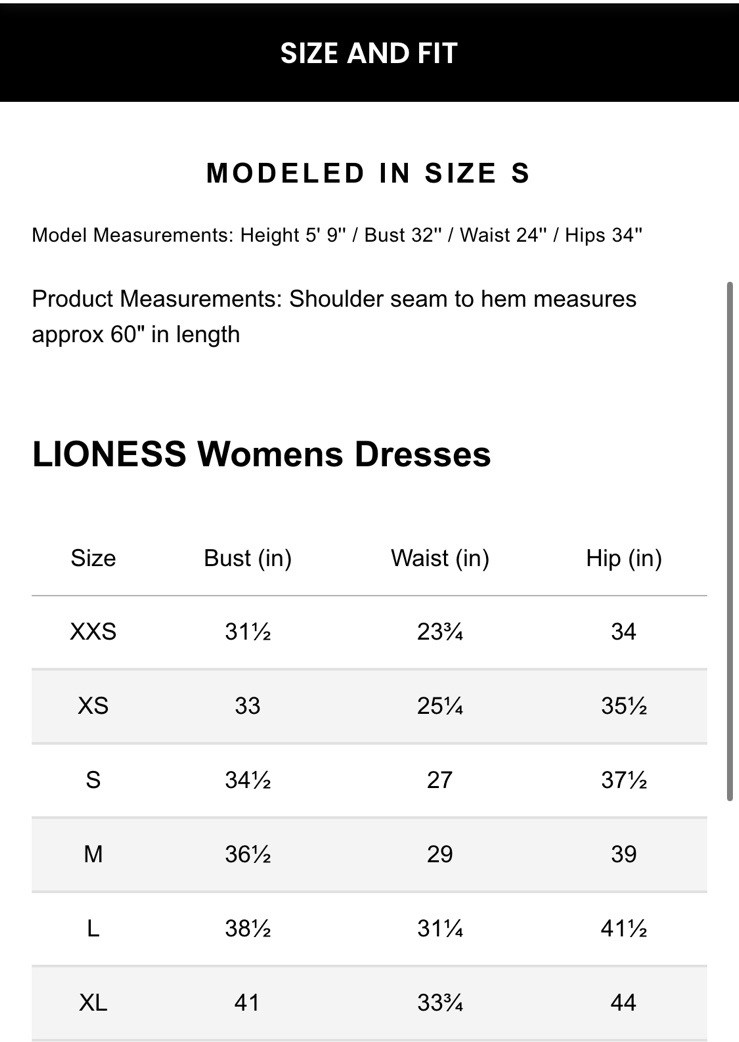Select the XS size row label
Image resolution: width=739 pixels, height=1042 pixels.
tap(93, 706)
